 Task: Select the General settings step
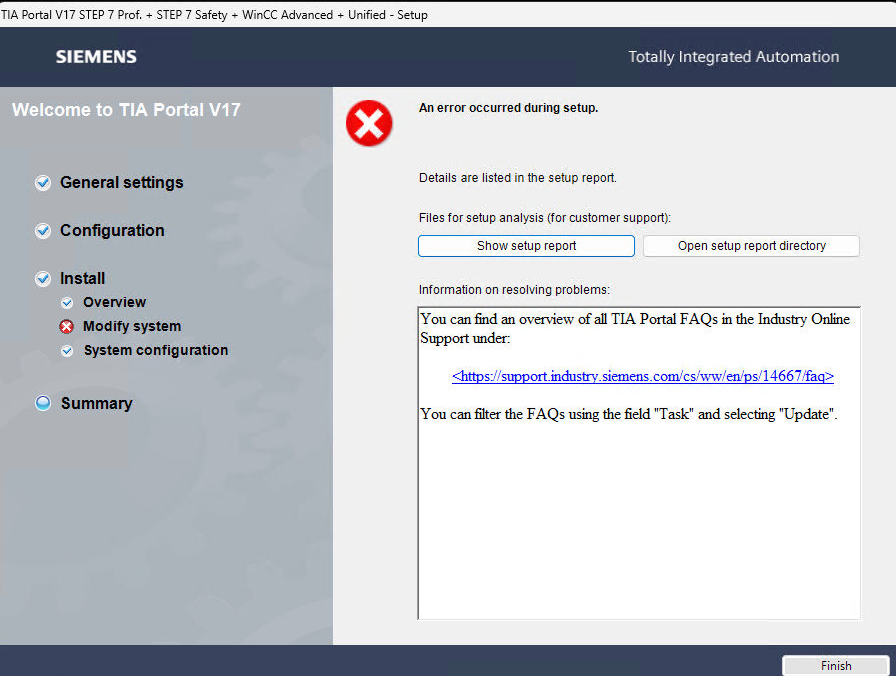[x=122, y=182]
